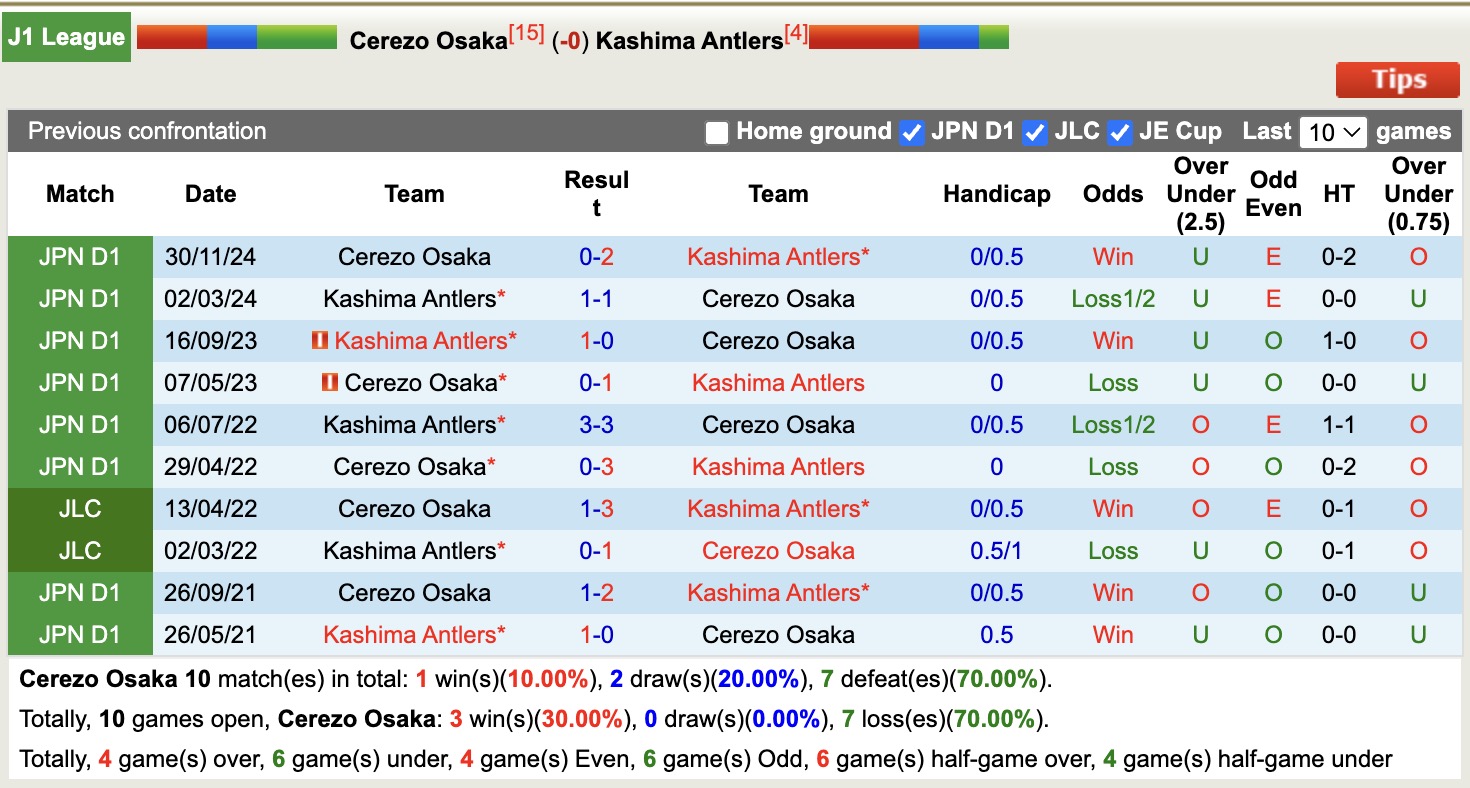Click red card icon beside Cerezo Osaka on 07/05/23
Viewport: 1470px width, 788px height.
pos(329,382)
